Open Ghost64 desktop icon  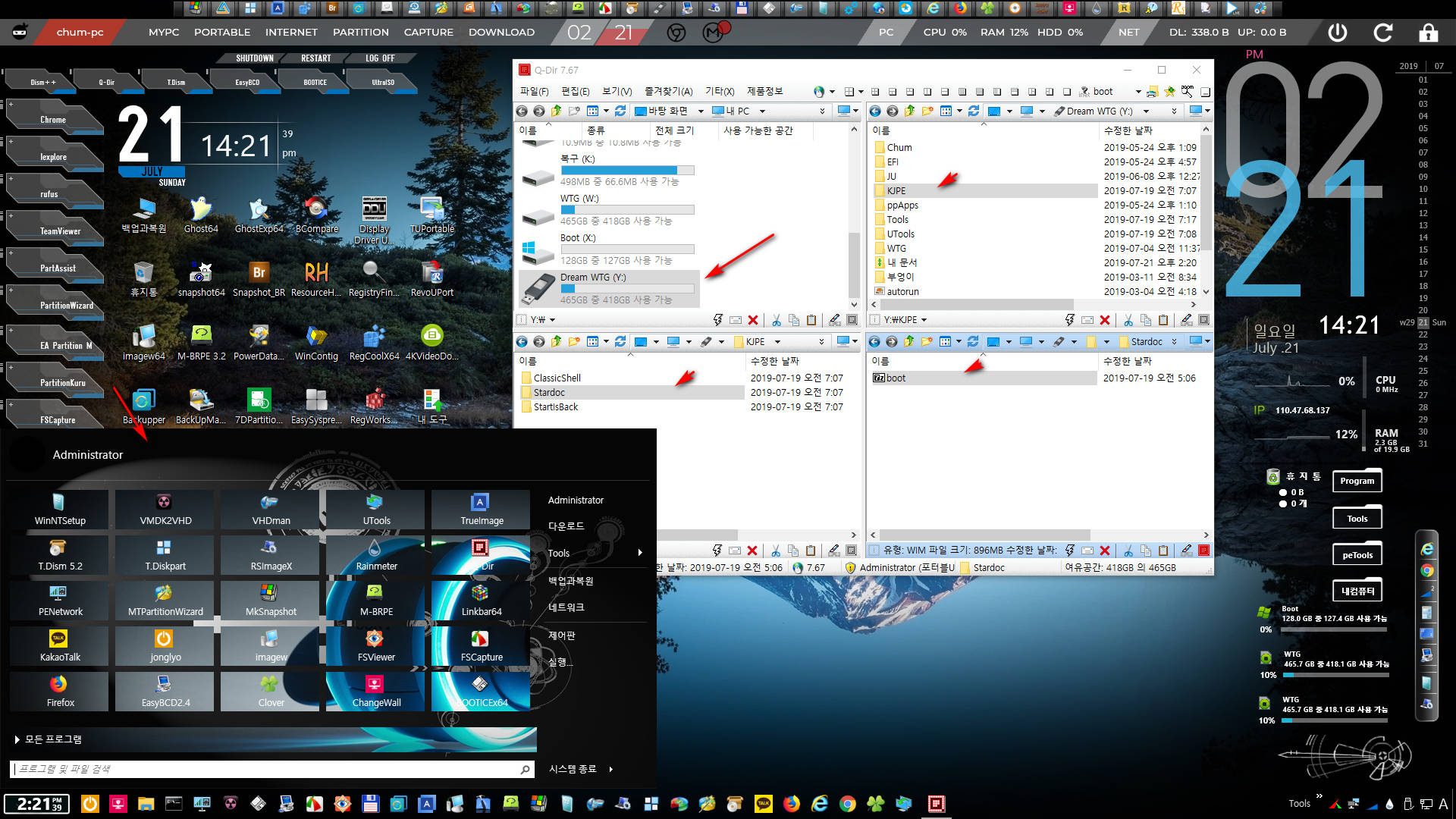pyautogui.click(x=201, y=215)
